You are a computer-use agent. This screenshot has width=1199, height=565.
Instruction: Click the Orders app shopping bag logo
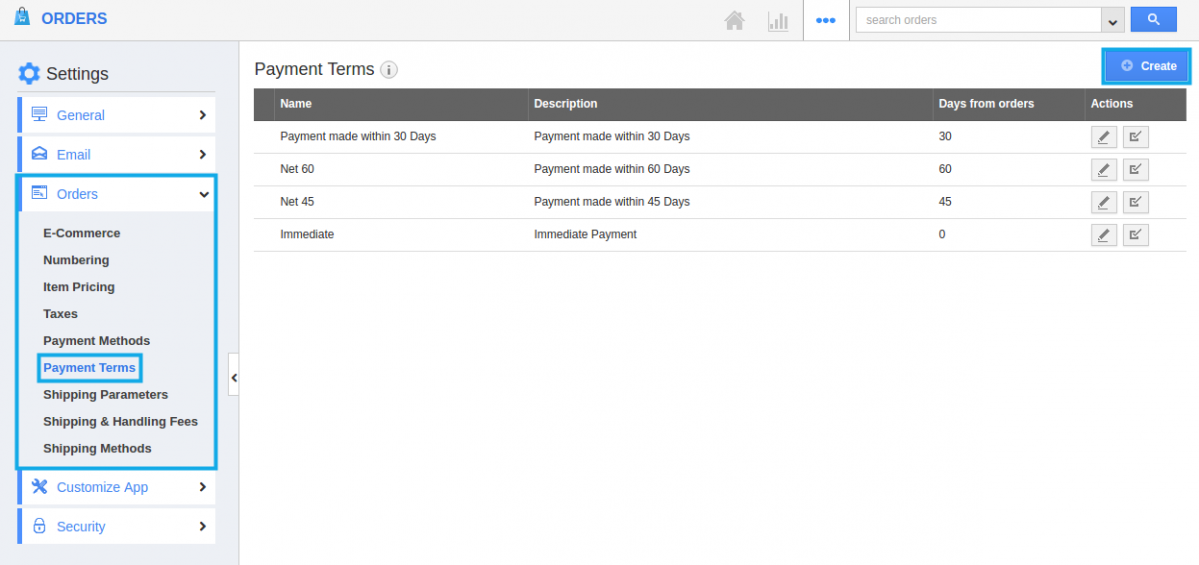[22, 18]
